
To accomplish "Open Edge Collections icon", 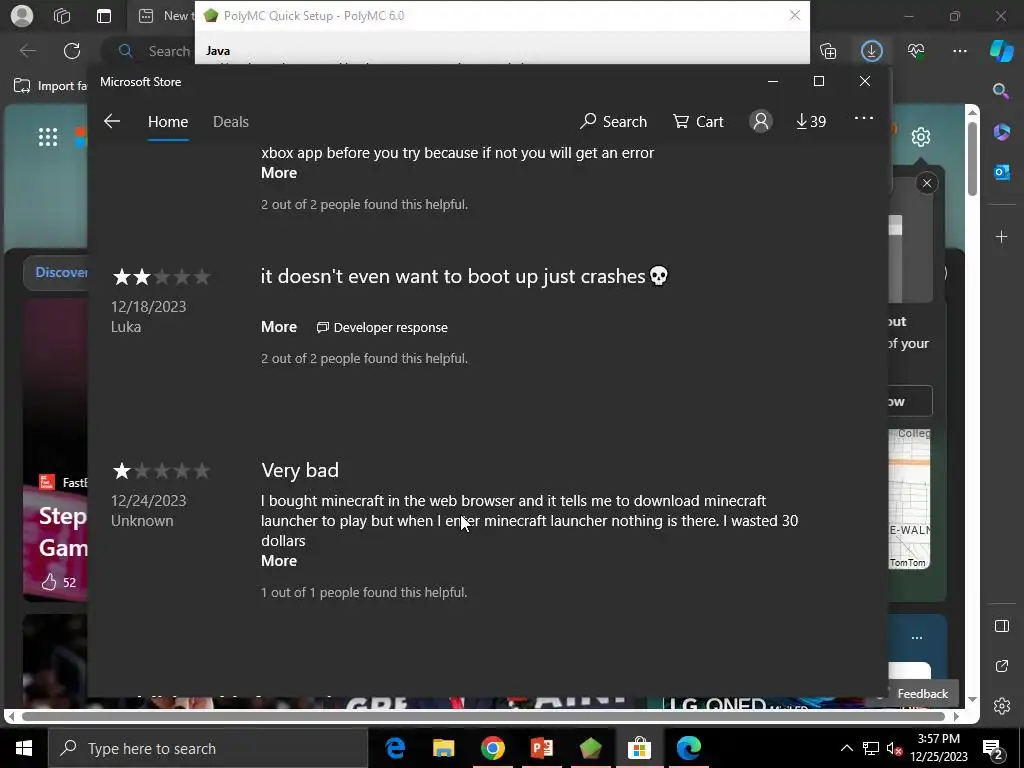I will pos(828,51).
